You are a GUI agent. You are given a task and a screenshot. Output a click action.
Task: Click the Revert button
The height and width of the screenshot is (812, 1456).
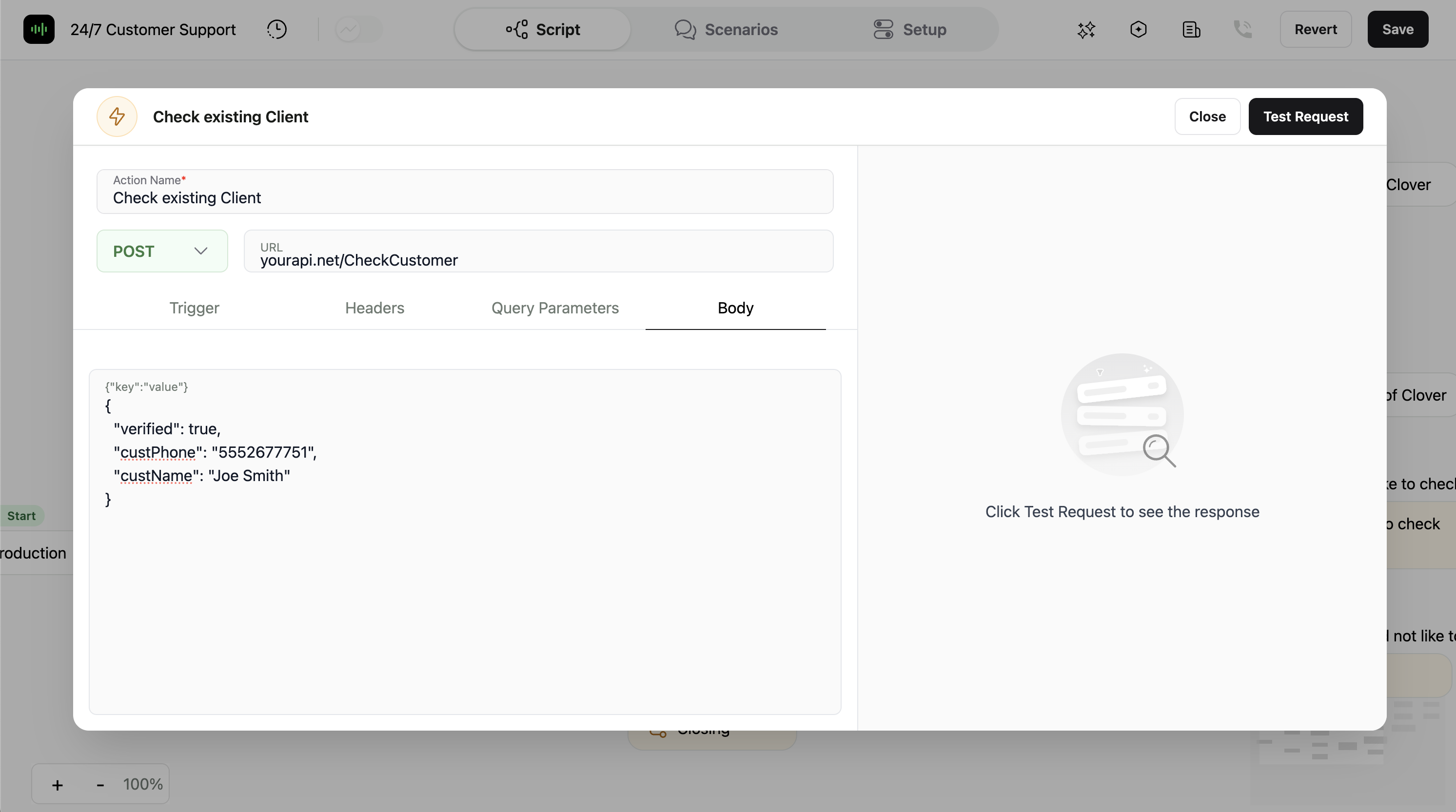tap(1315, 29)
